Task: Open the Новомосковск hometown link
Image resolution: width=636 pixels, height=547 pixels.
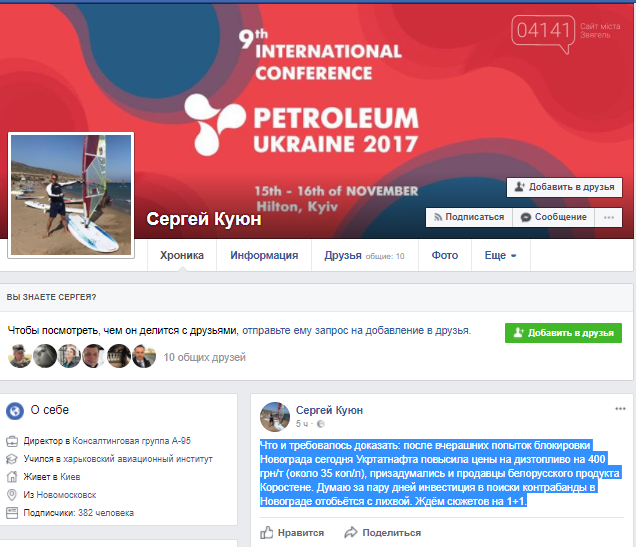Action: (x=67, y=495)
